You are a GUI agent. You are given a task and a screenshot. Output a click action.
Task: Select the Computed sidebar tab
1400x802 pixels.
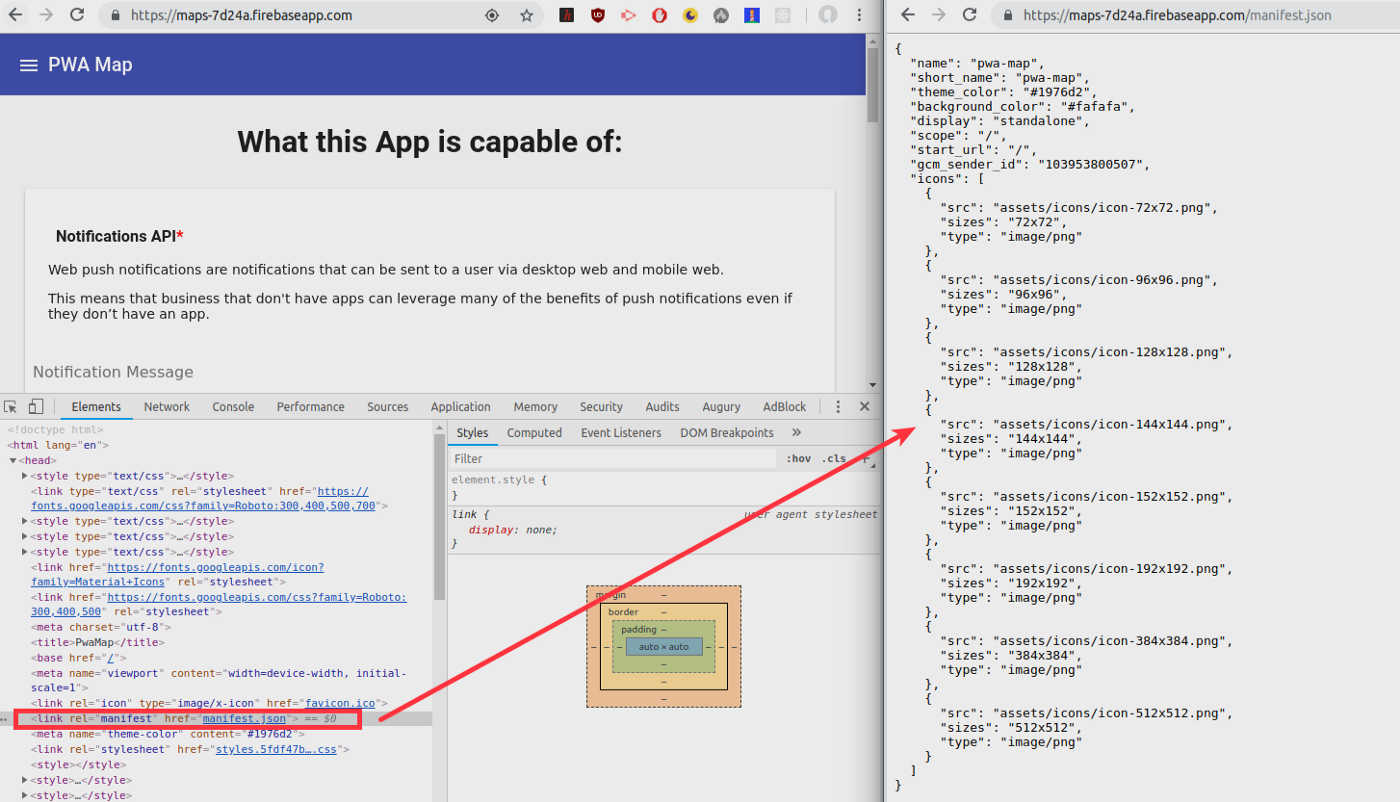tap(534, 433)
